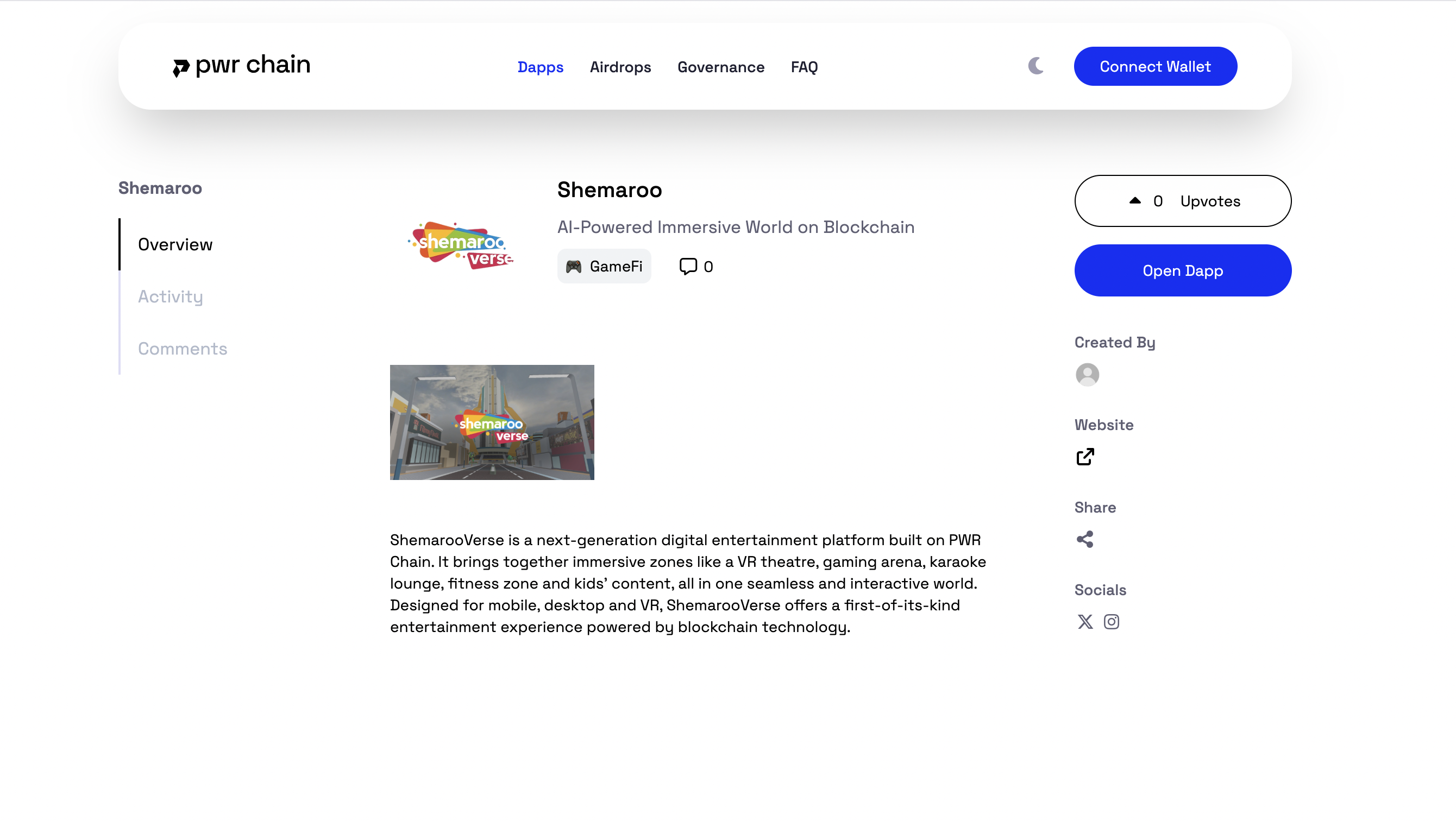Toggle dark mode with the moon icon
The height and width of the screenshot is (821, 1456).
1035,66
